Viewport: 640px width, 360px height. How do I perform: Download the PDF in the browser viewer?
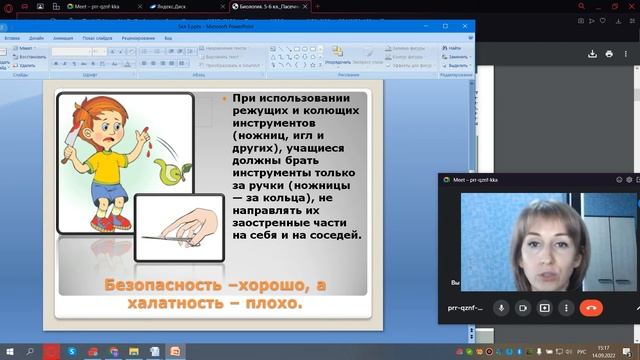click(x=592, y=54)
